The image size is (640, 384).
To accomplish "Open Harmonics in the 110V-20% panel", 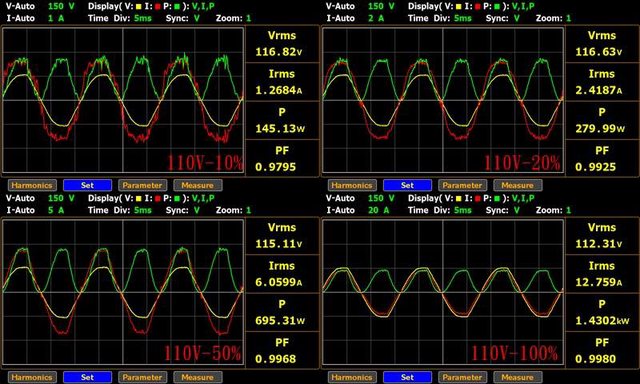I will (x=351, y=185).
